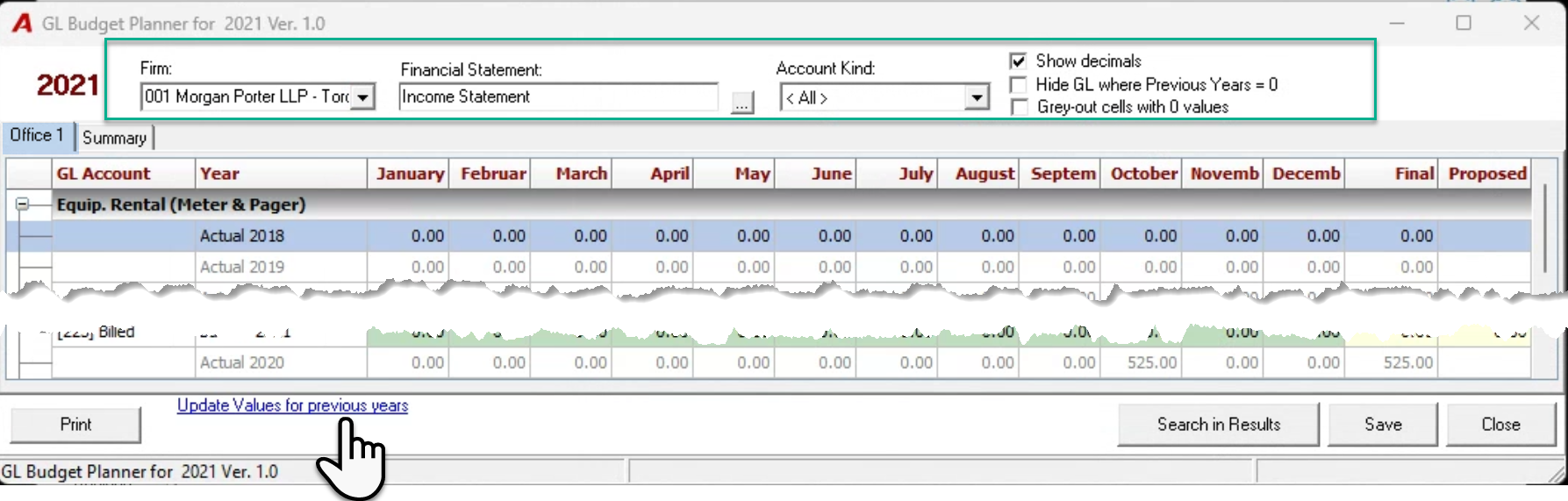Click the October column header
The width and height of the screenshot is (1568, 501).
[x=1142, y=174]
